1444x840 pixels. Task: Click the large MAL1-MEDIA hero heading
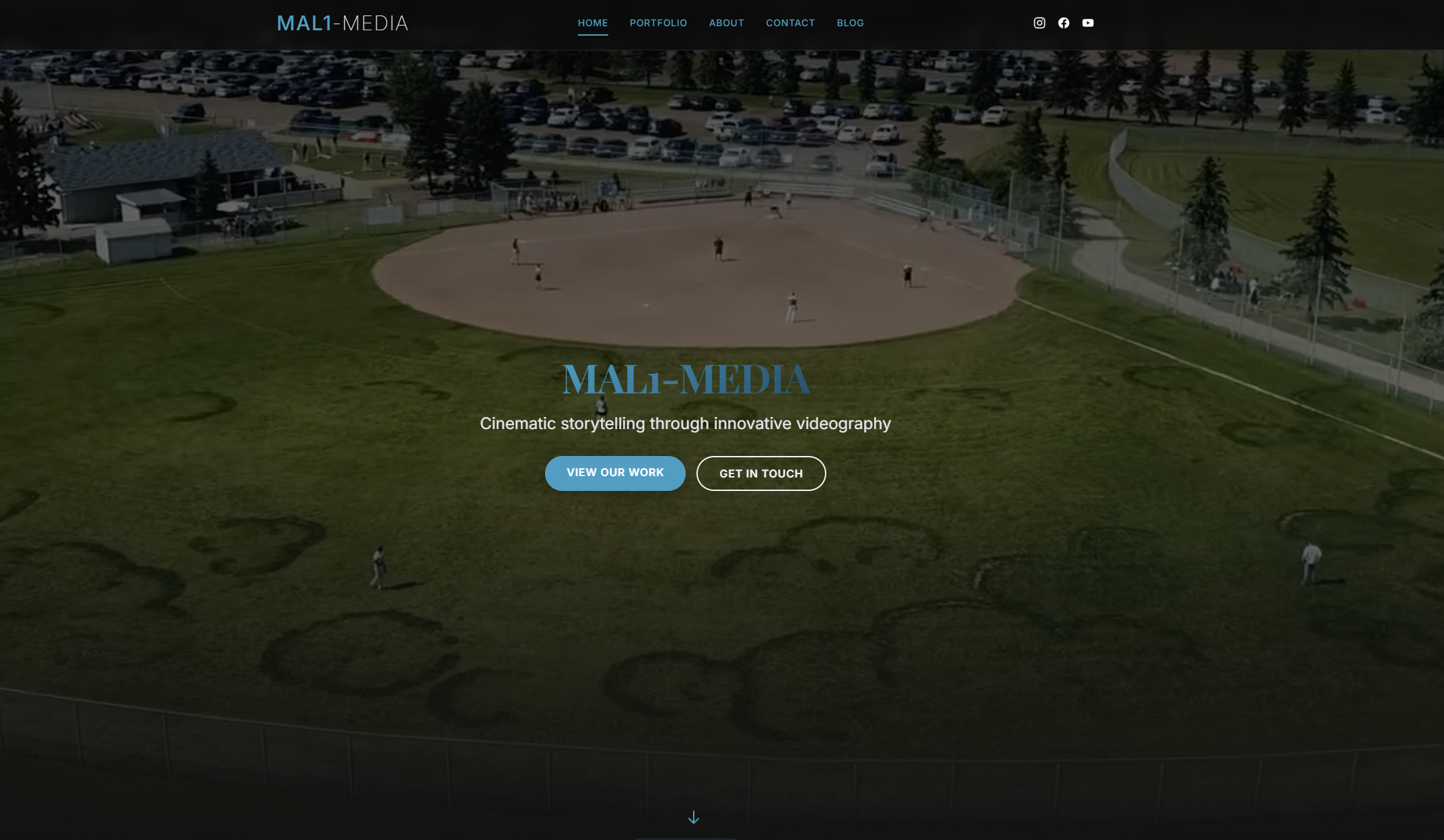(x=686, y=379)
